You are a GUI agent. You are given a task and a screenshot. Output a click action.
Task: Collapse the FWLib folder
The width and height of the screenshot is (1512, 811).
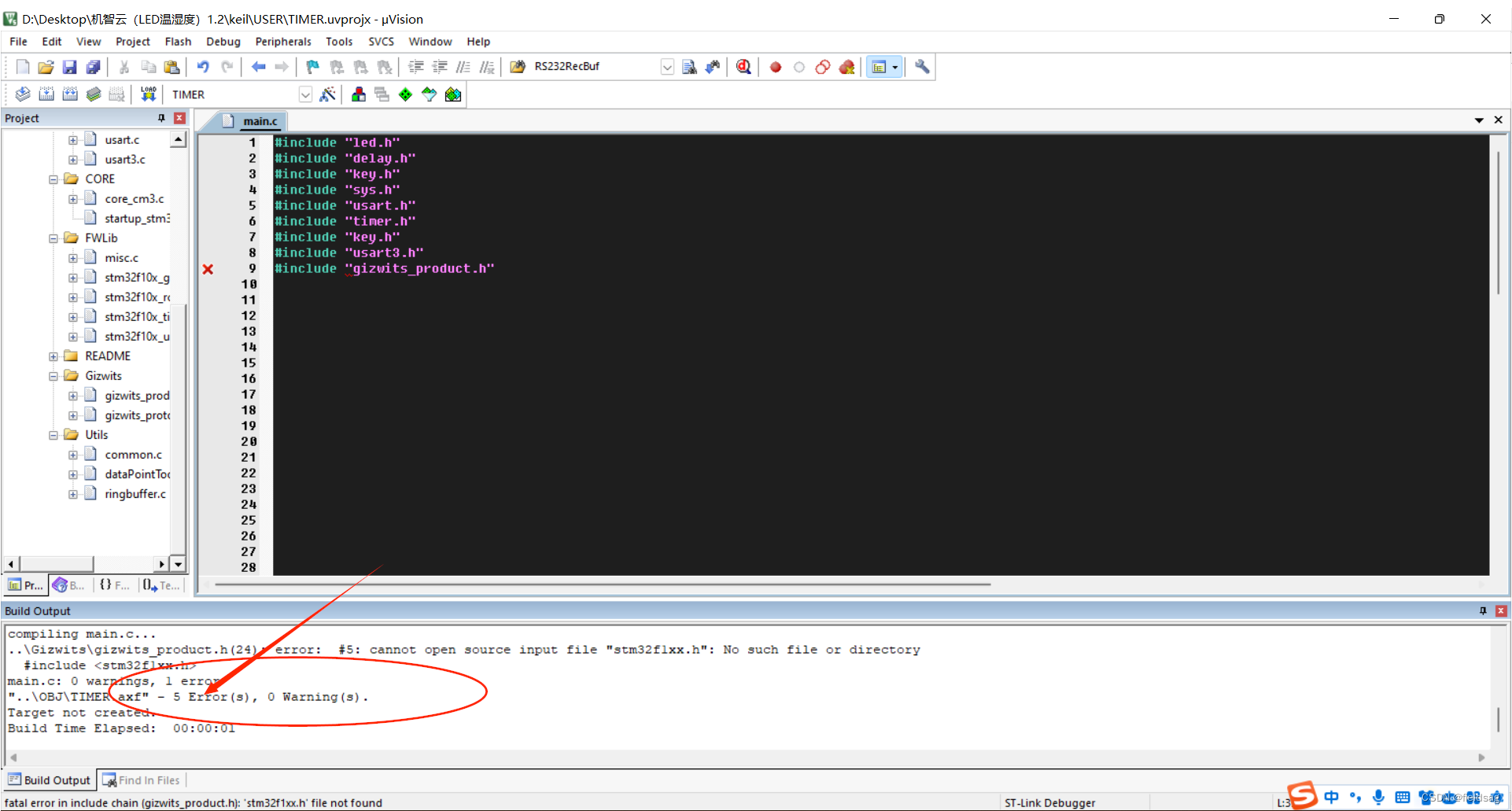tap(53, 238)
